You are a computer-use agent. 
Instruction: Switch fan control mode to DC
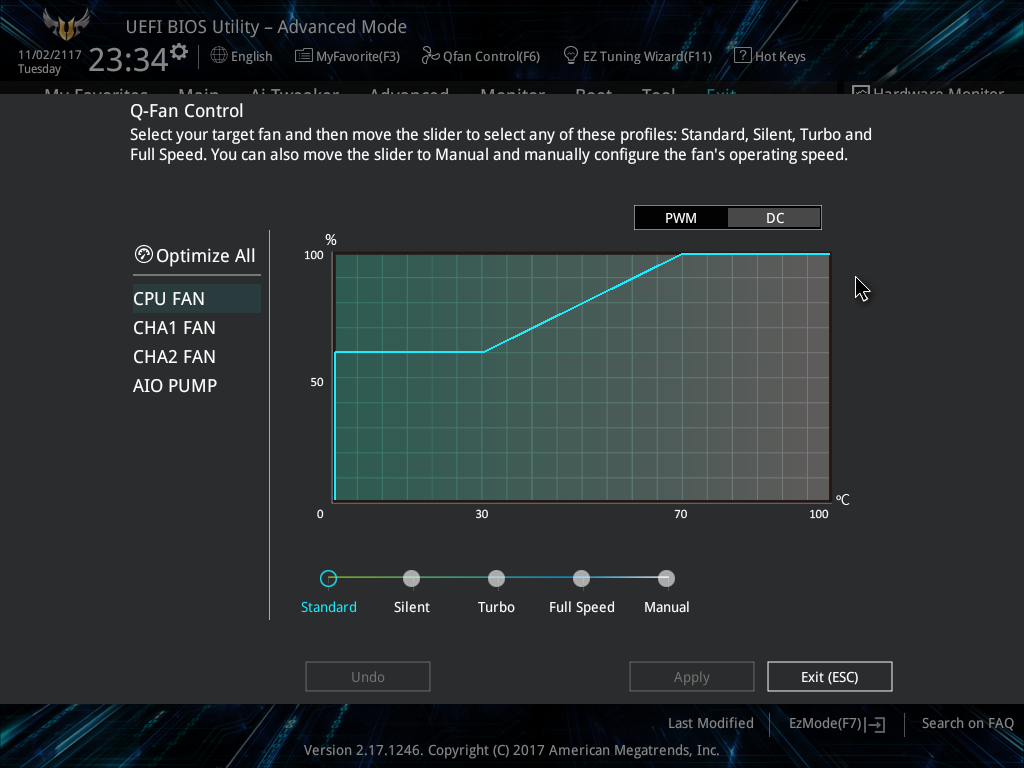pyautogui.click(x=775, y=218)
